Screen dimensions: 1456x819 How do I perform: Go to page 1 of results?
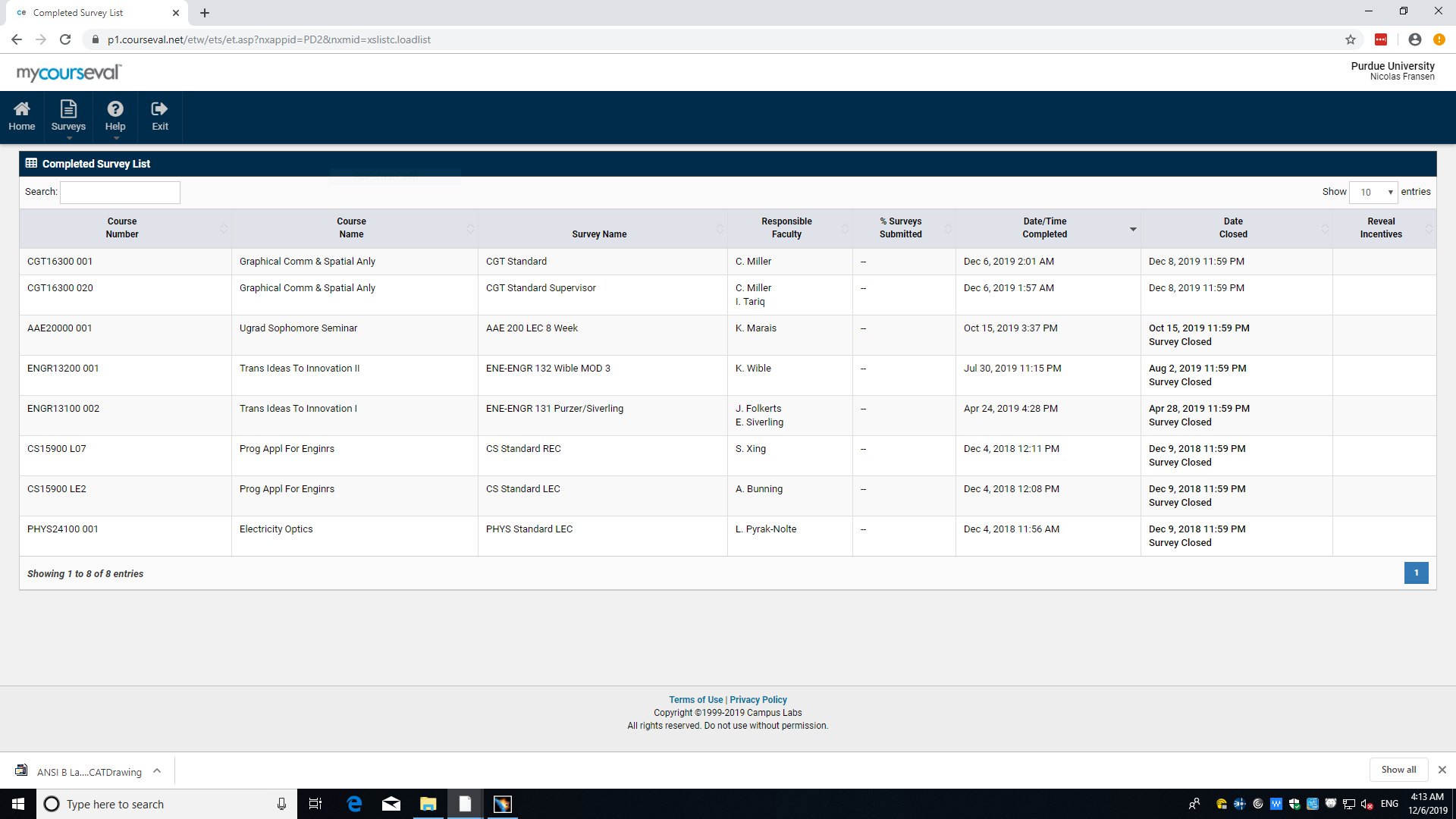[x=1416, y=573]
